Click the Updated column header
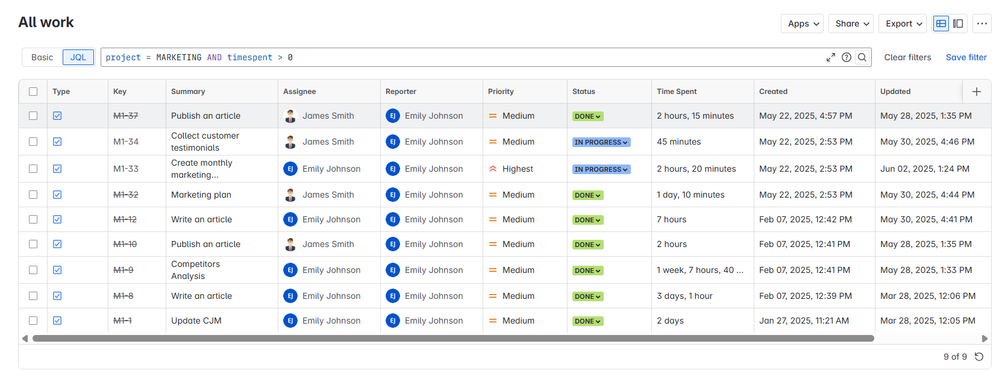The image size is (999, 379). (895, 92)
